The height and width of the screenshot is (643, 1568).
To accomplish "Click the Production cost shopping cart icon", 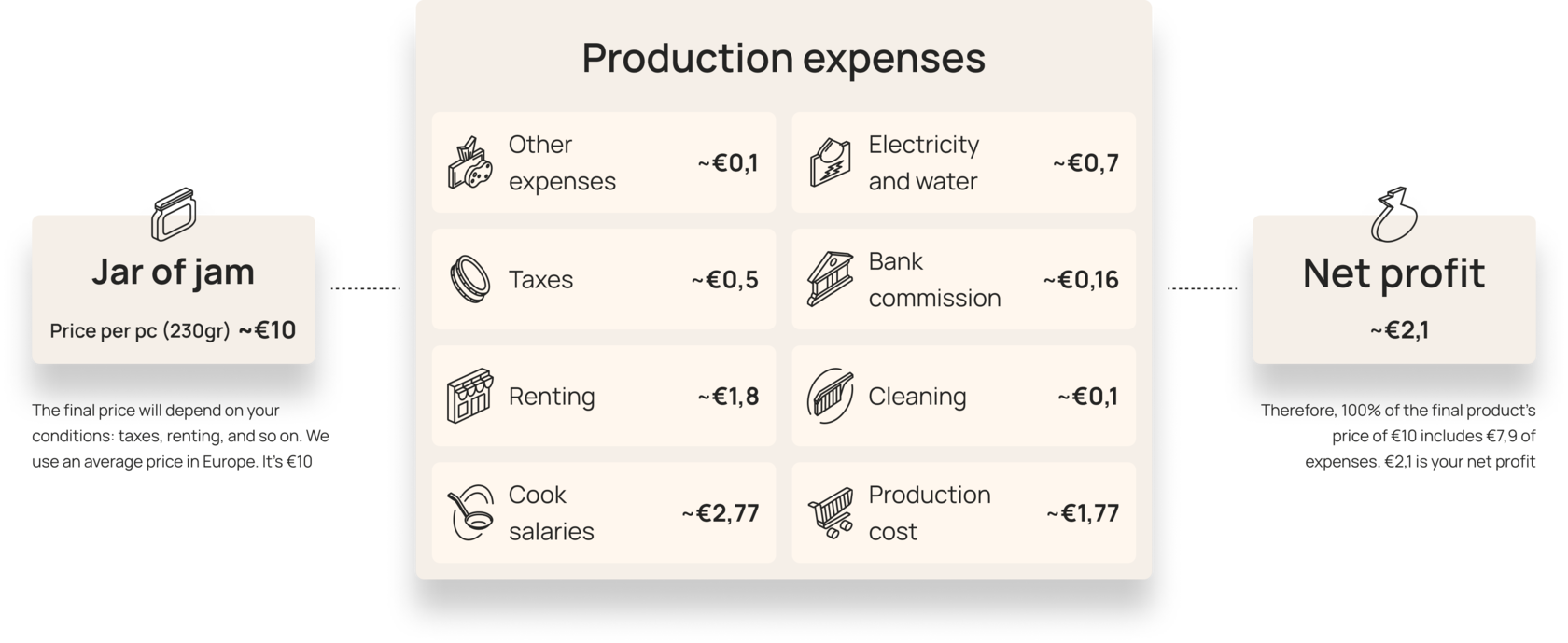I will tap(830, 512).
